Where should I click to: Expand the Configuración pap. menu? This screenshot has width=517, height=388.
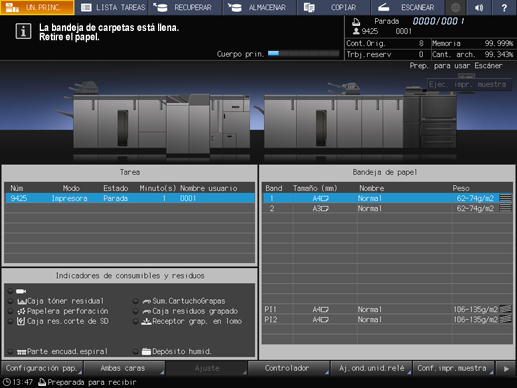[42, 368]
